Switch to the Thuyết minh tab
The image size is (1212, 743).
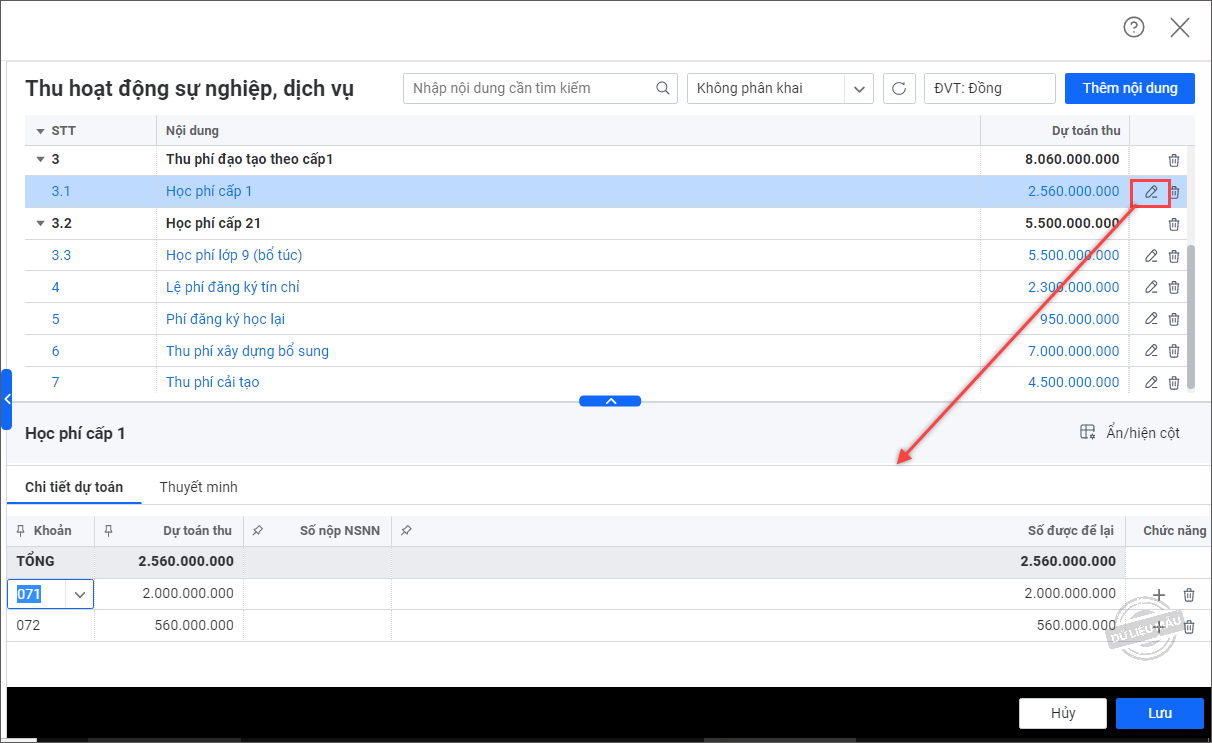[198, 487]
